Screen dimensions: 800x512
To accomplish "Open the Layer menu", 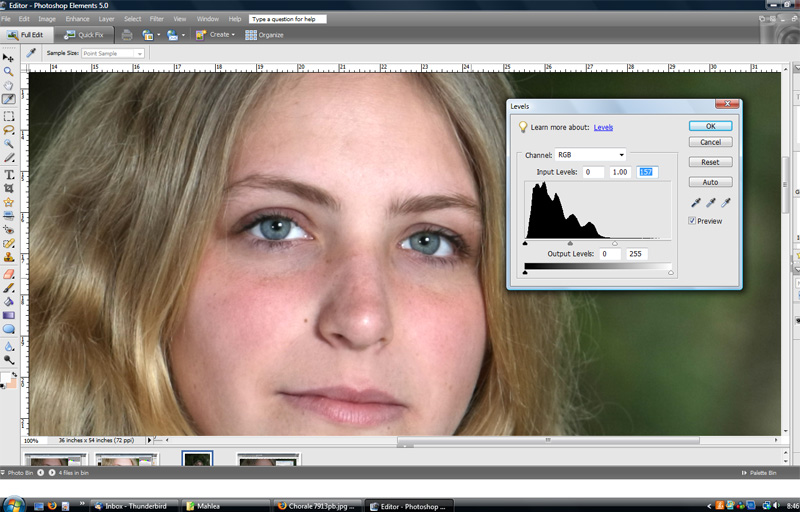I will click(106, 19).
